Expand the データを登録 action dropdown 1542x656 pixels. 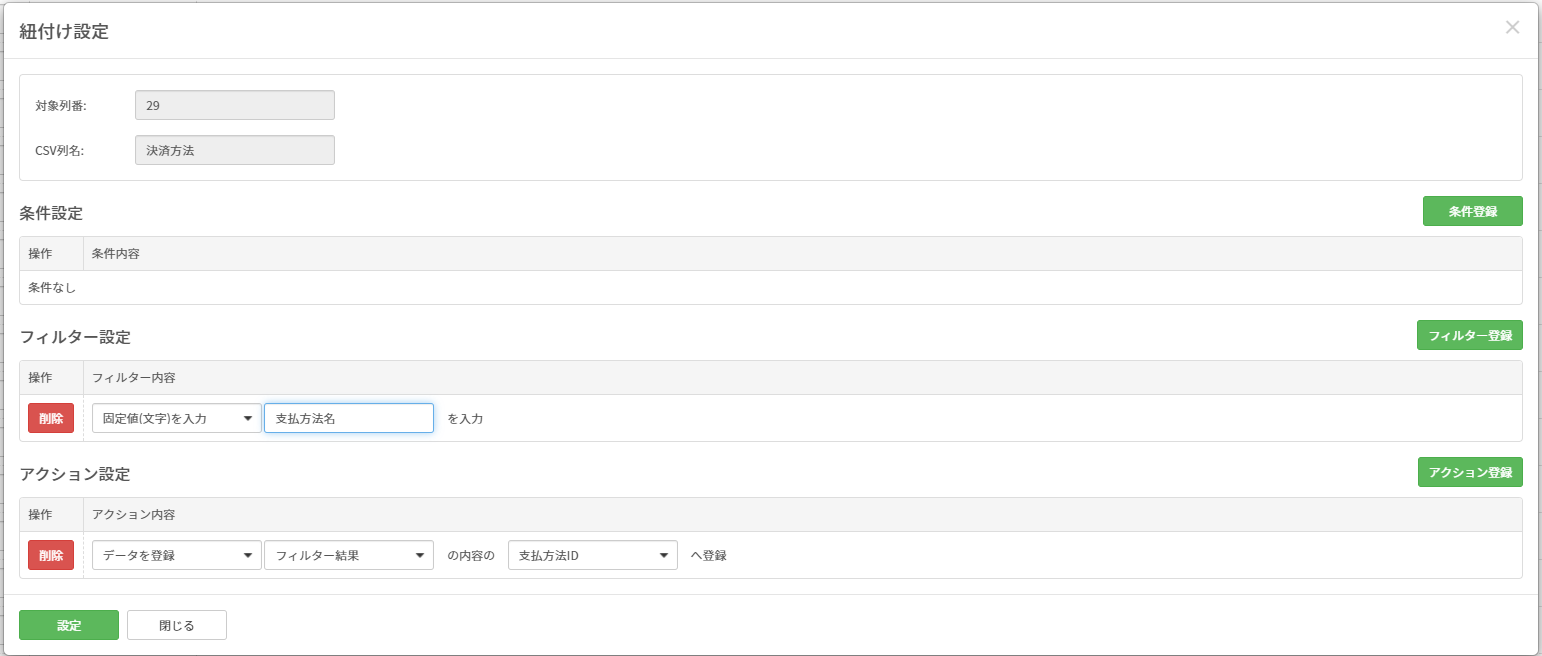pyautogui.click(x=177, y=555)
